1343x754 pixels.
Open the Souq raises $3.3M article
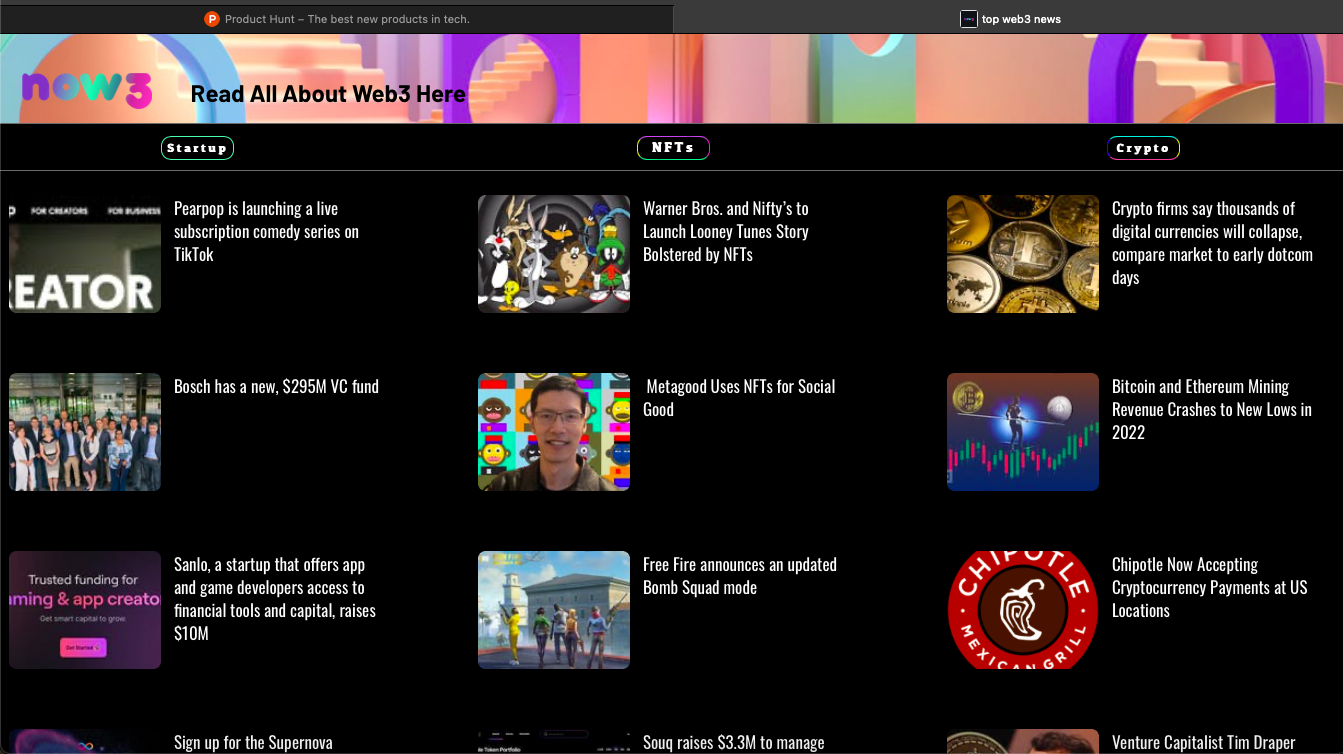[734, 742]
